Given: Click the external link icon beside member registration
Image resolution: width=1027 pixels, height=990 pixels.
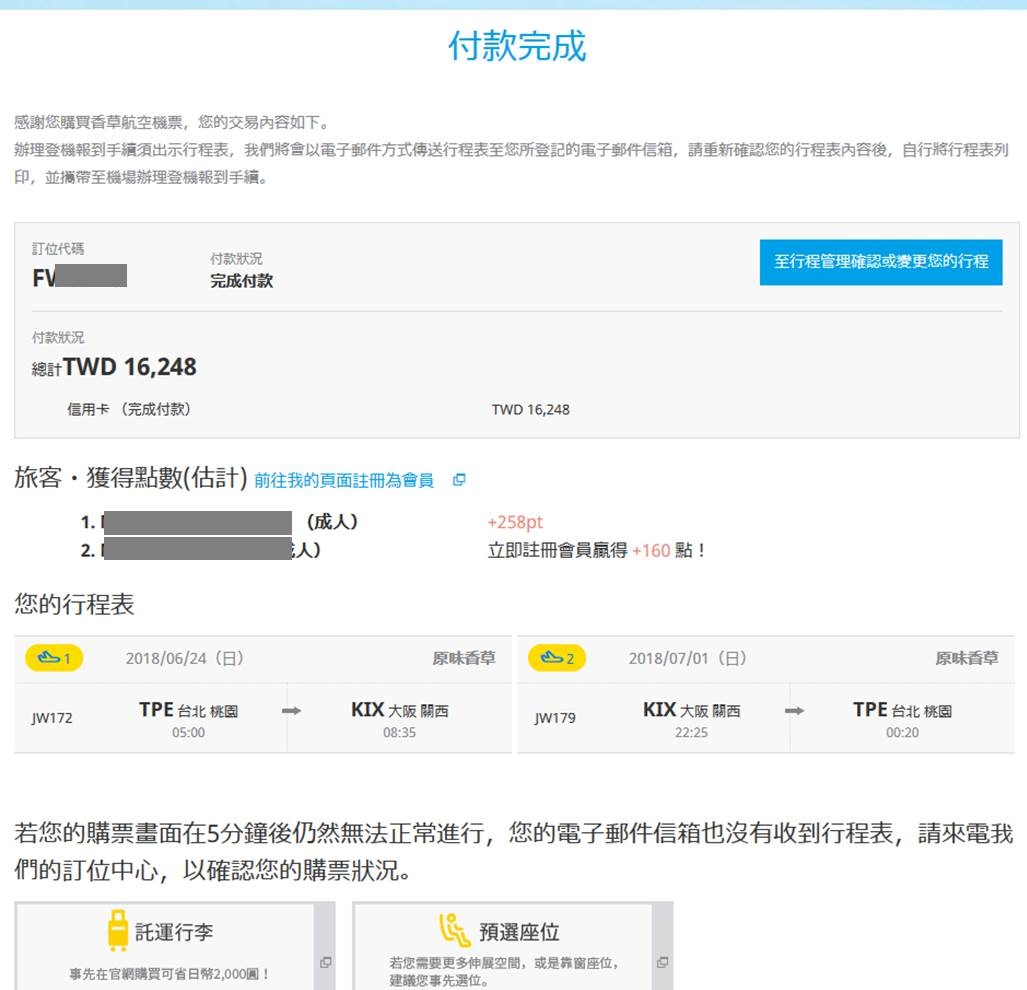Looking at the screenshot, I should (x=459, y=480).
